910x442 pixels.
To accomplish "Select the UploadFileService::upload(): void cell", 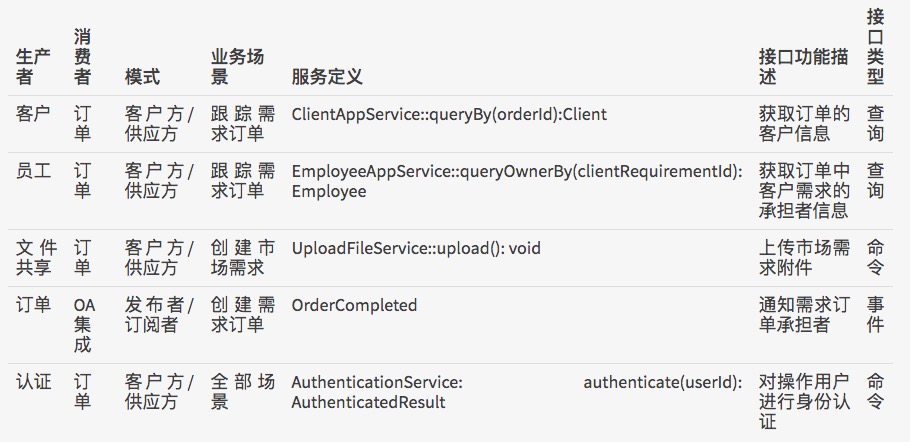I will pos(416,247).
